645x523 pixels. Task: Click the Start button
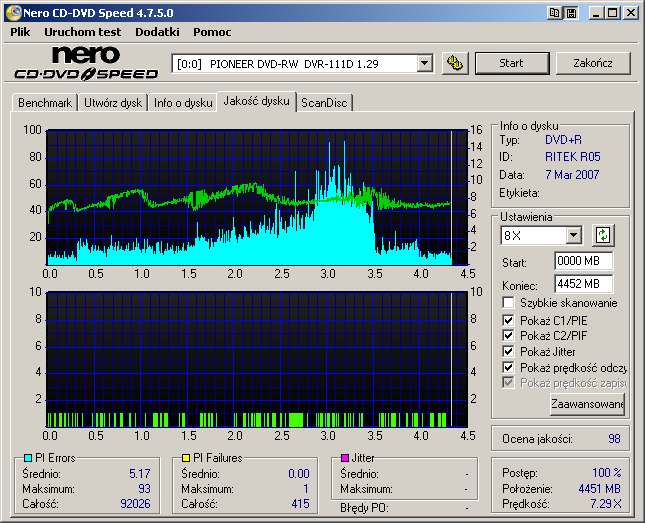coord(512,63)
